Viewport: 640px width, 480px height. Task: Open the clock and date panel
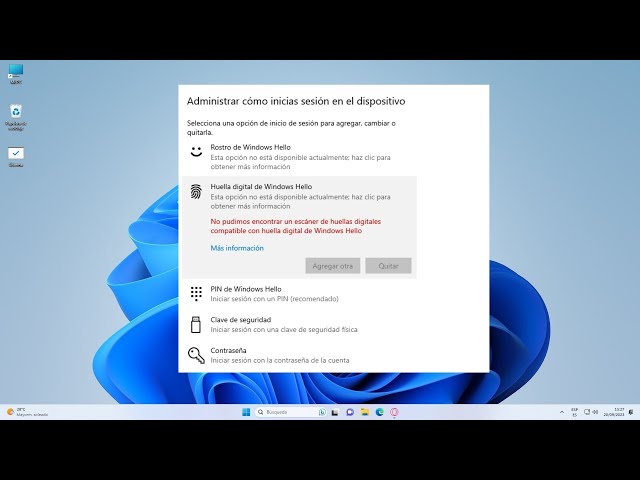tap(614, 412)
